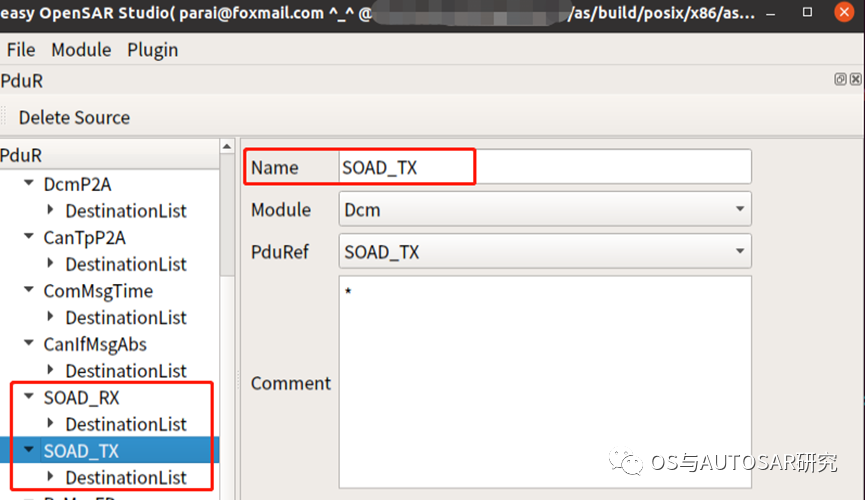Open the PduRef dropdown showing SOAD_TX
The image size is (865, 500).
tap(544, 252)
